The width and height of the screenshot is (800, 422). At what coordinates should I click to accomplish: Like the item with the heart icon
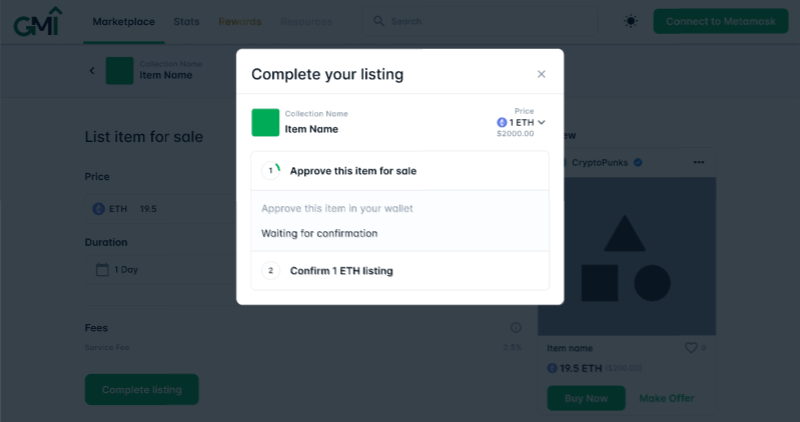click(691, 348)
